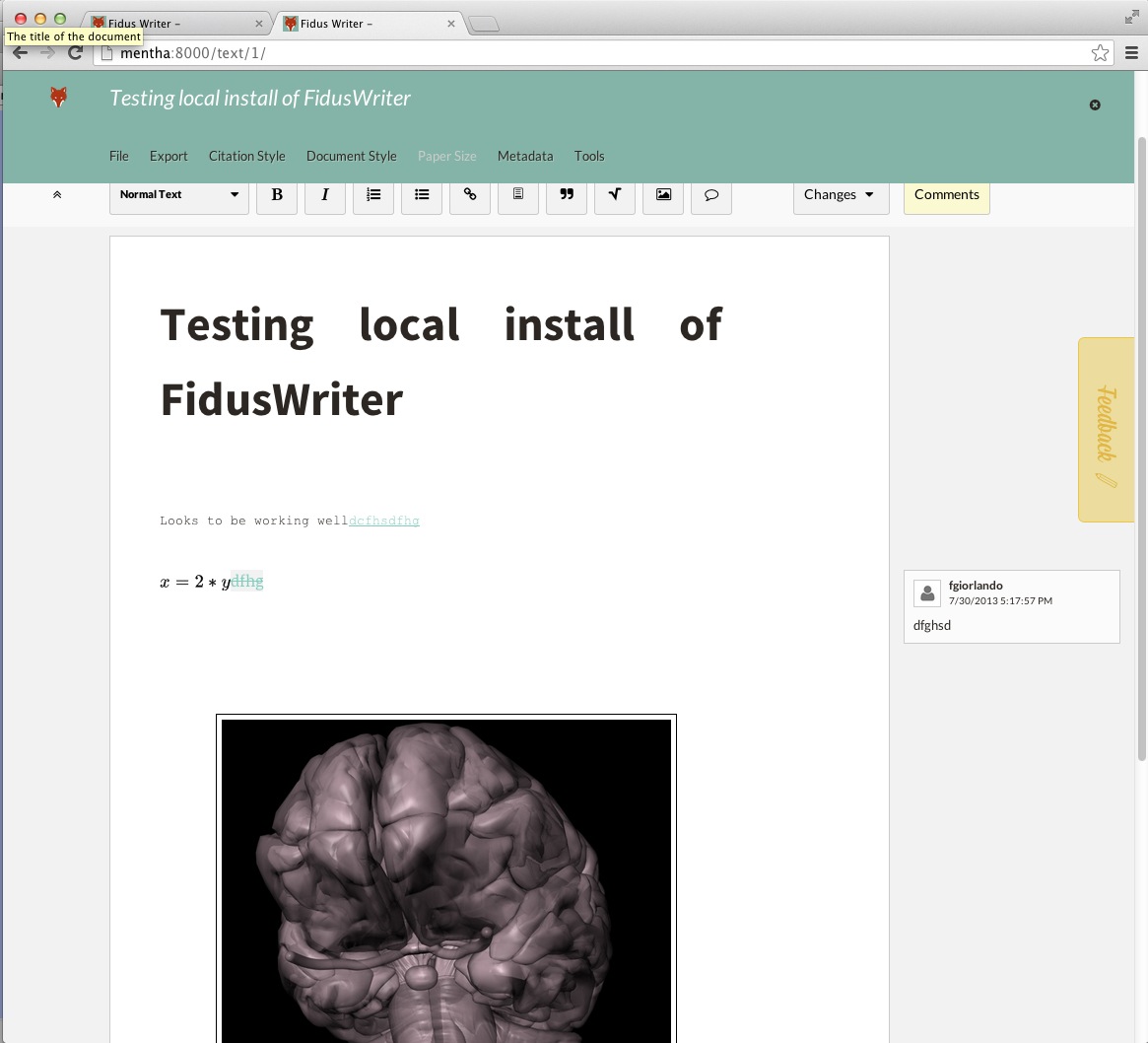
Task: Insert an image via picture icon
Action: coord(663,195)
